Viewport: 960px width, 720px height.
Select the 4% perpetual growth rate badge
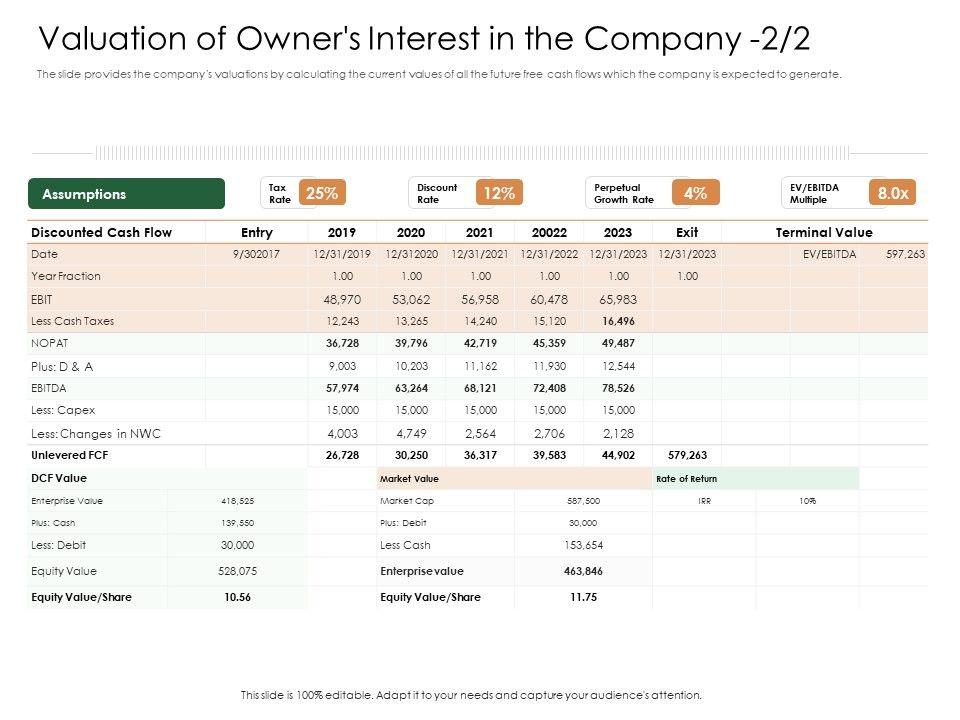pos(695,194)
